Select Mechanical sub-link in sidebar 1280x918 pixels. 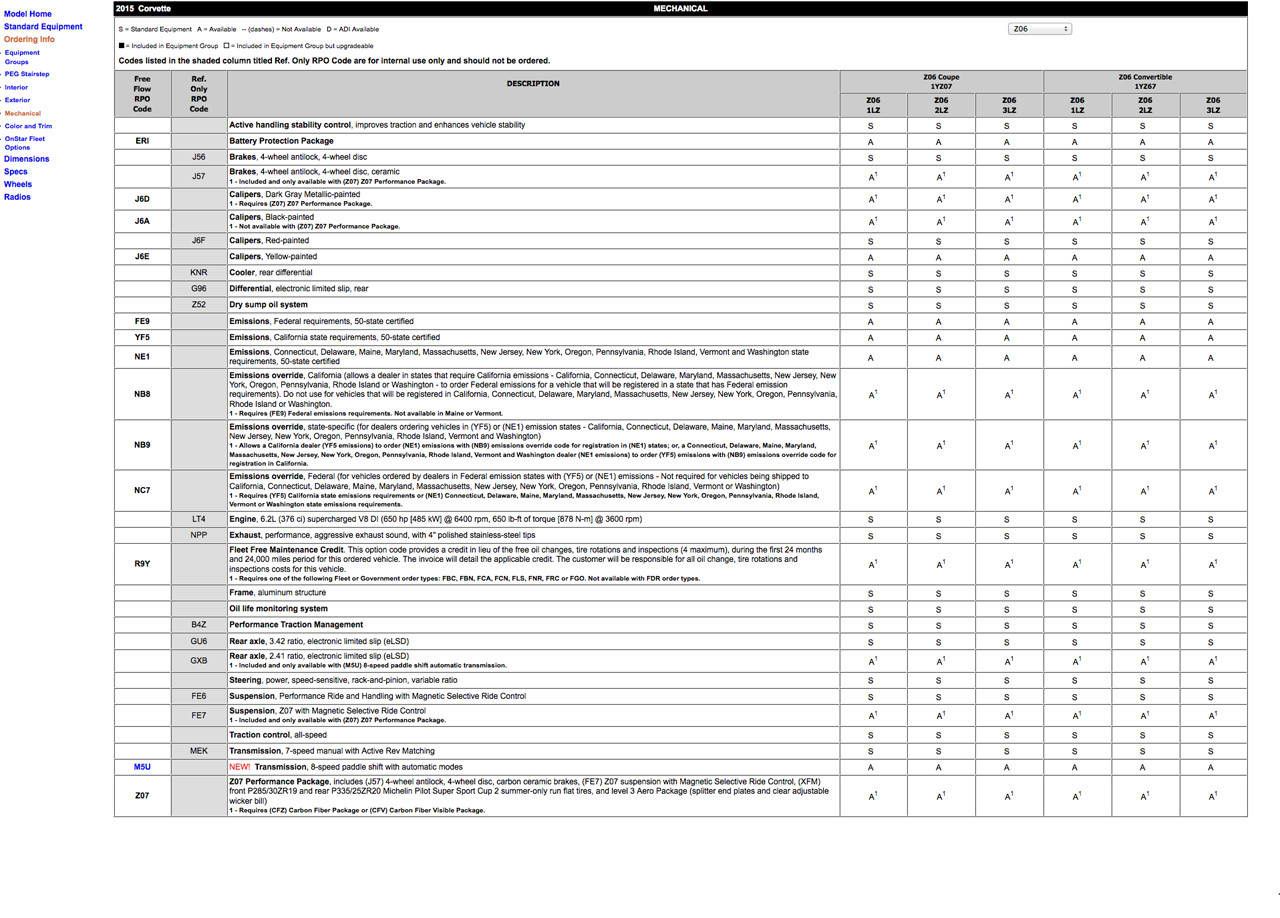pyautogui.click(x=22, y=113)
